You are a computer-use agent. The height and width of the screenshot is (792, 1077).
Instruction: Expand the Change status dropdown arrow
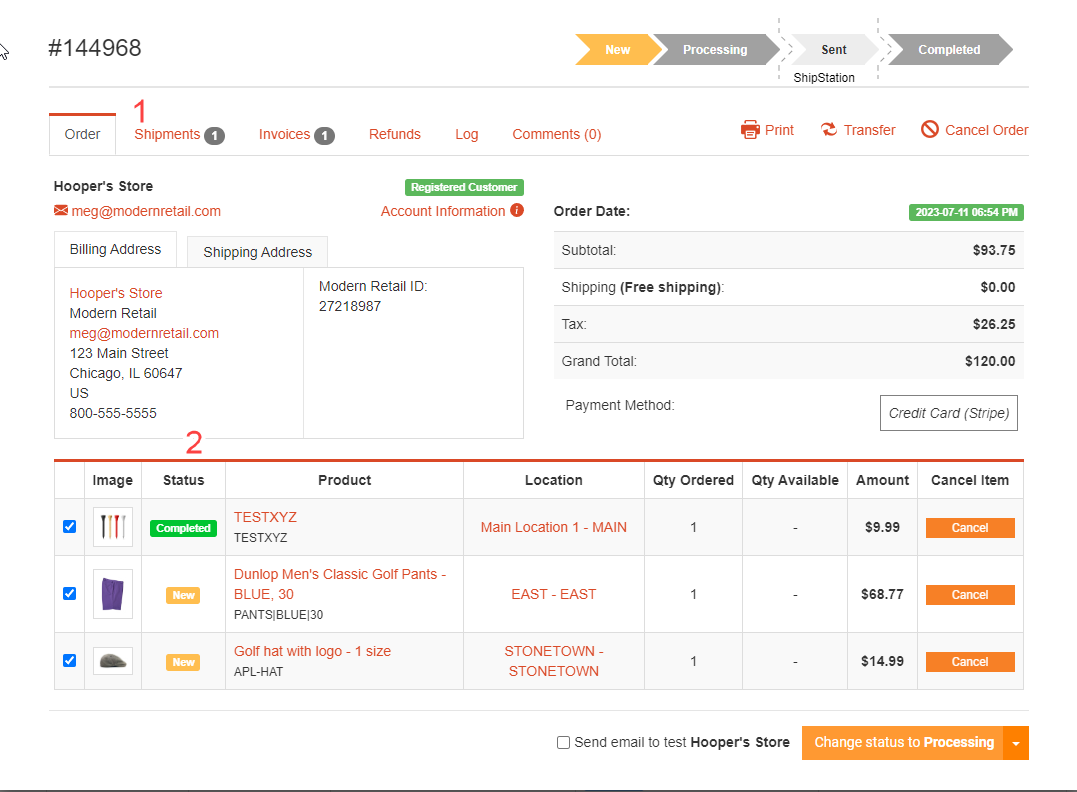pyautogui.click(x=1016, y=743)
